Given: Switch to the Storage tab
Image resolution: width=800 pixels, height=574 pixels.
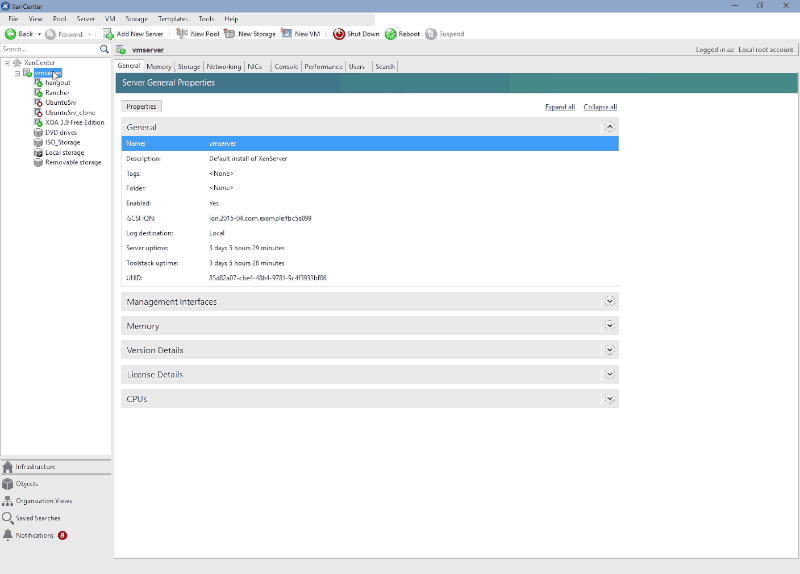Looking at the screenshot, I should point(189,66).
